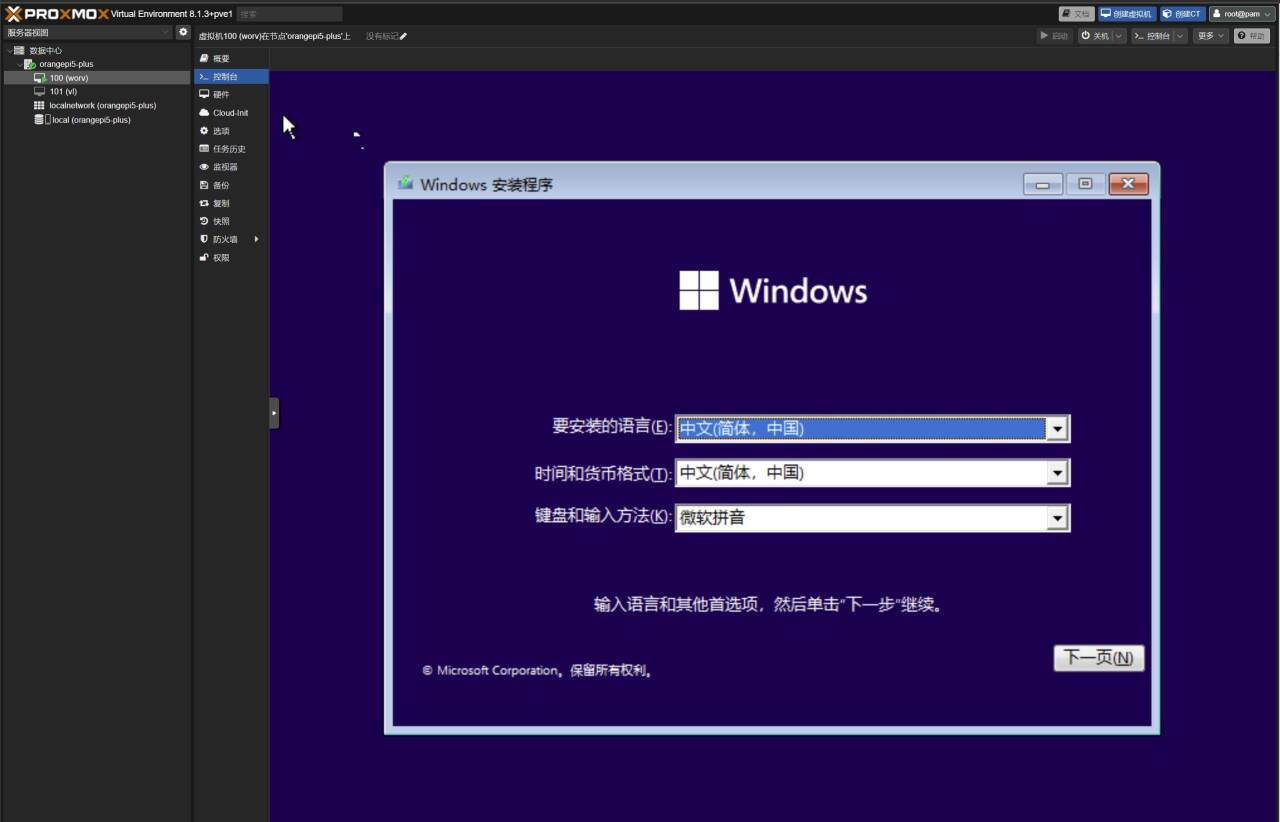Open the 概要 (Summary) tab
This screenshot has width=1280, height=822.
pyautogui.click(x=231, y=59)
